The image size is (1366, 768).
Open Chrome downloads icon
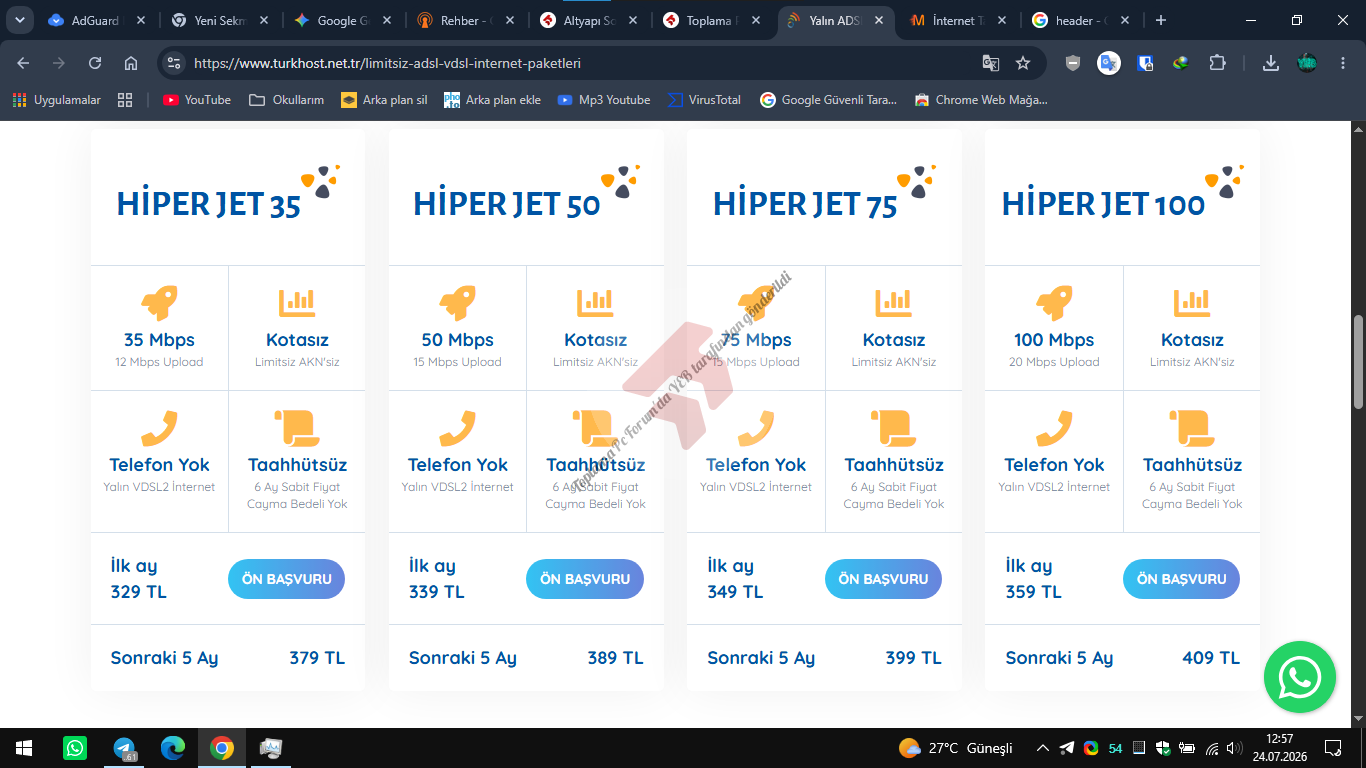[x=1271, y=63]
